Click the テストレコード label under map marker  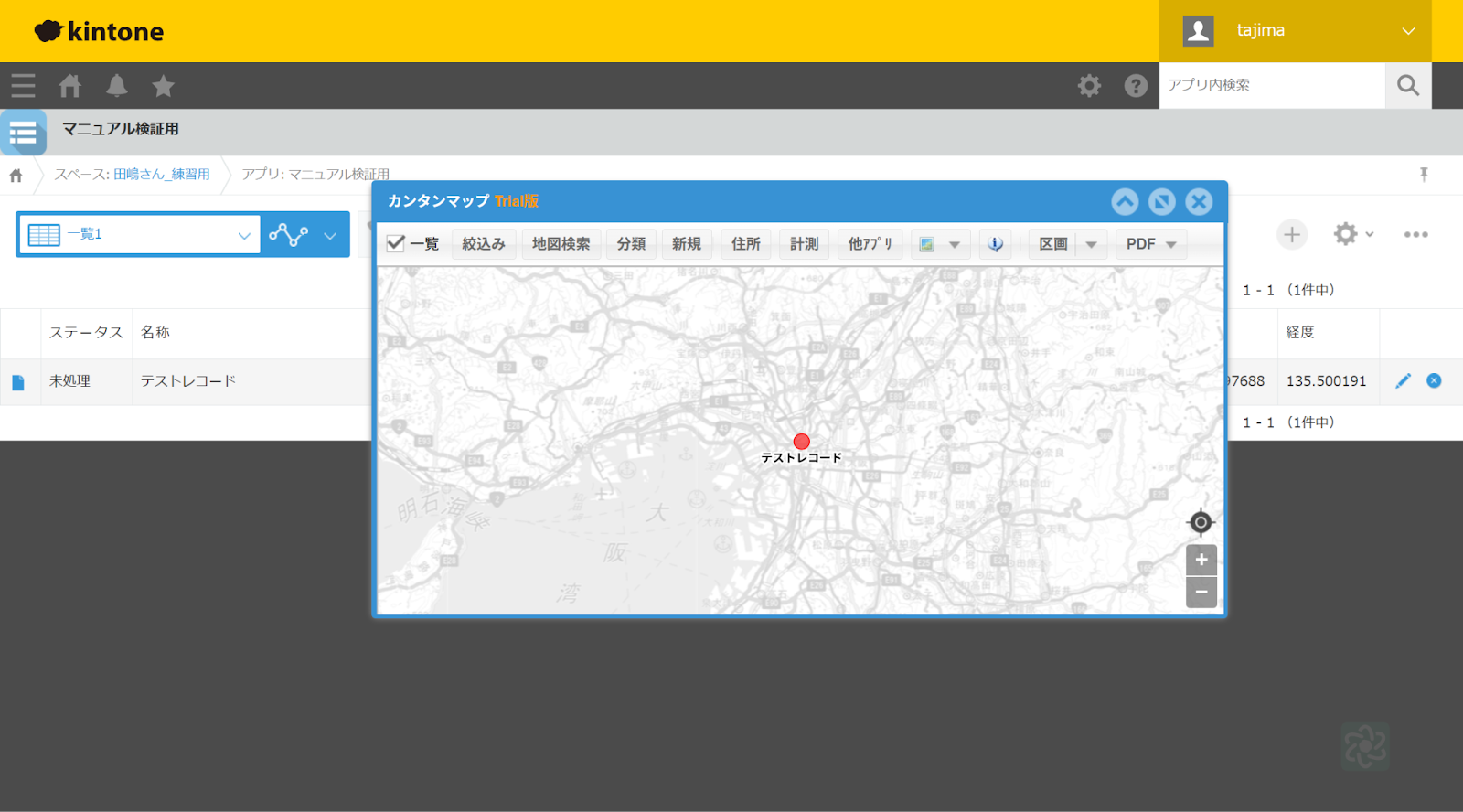pos(802,458)
